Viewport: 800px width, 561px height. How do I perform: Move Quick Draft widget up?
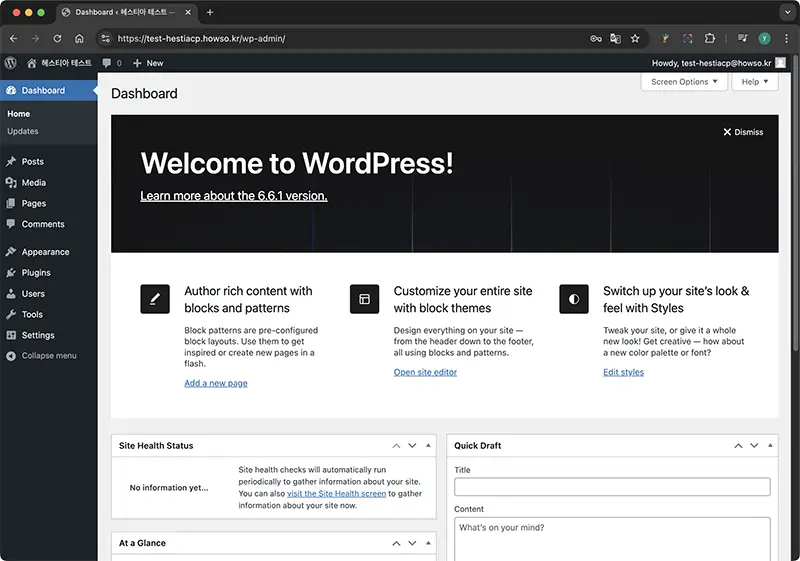click(x=738, y=446)
